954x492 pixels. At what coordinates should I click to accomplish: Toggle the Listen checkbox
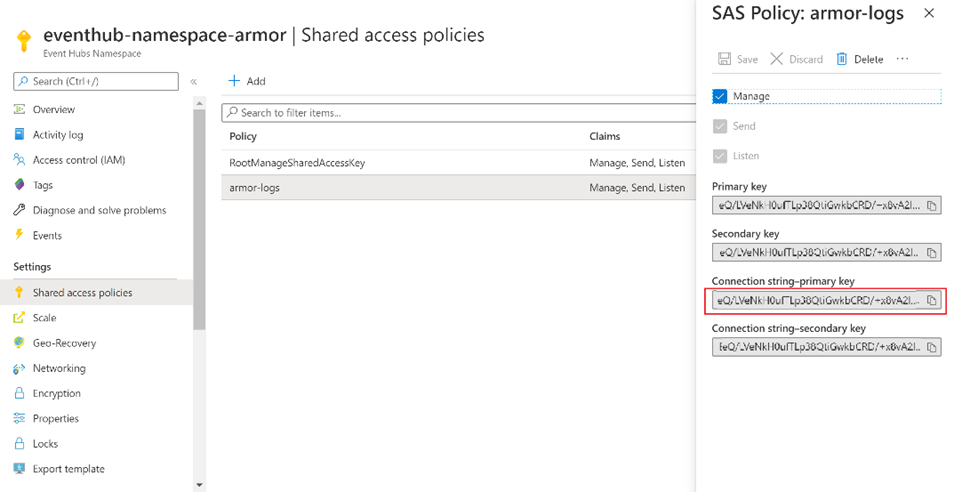pyautogui.click(x=720, y=156)
